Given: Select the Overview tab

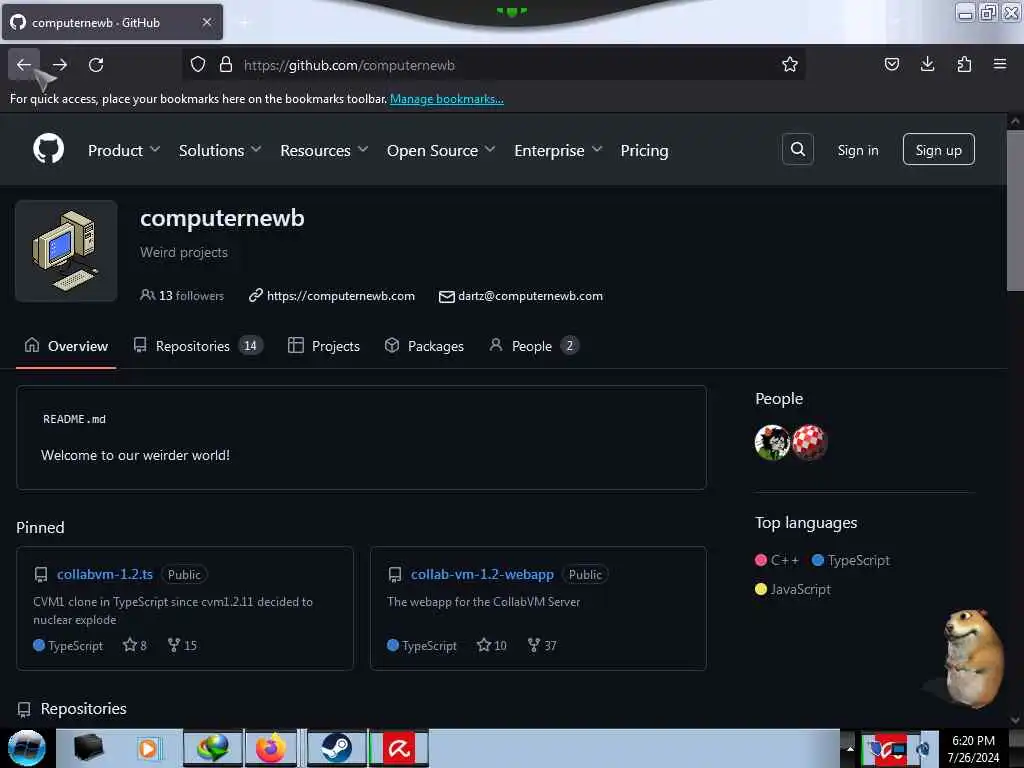Looking at the screenshot, I should point(66,346).
